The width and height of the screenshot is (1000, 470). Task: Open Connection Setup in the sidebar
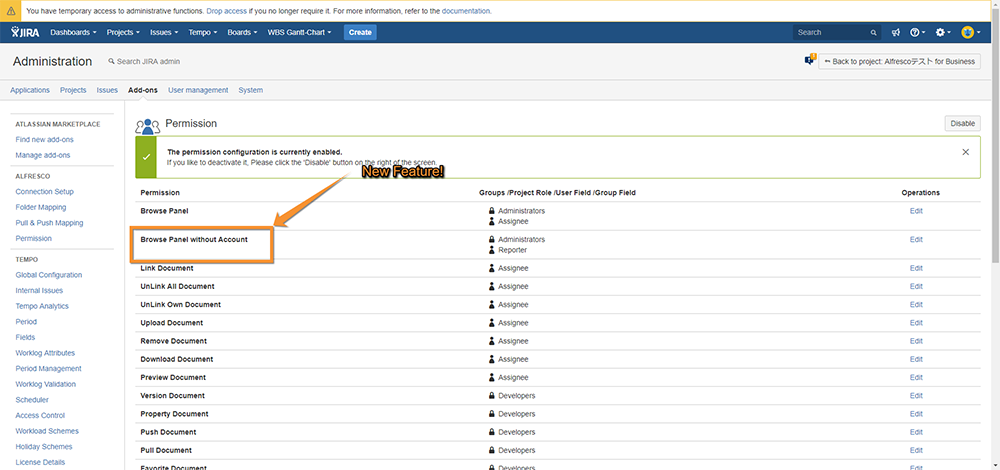pos(45,191)
